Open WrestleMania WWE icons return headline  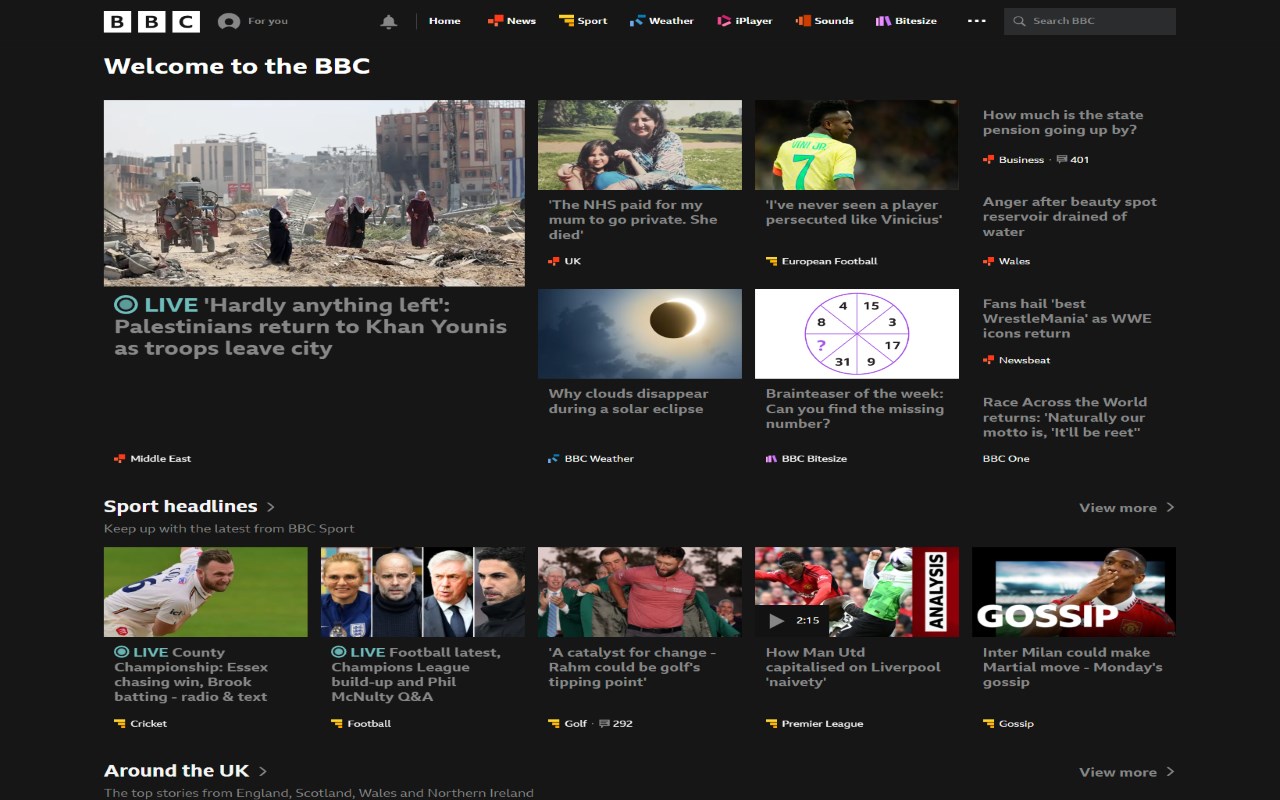click(x=1067, y=318)
